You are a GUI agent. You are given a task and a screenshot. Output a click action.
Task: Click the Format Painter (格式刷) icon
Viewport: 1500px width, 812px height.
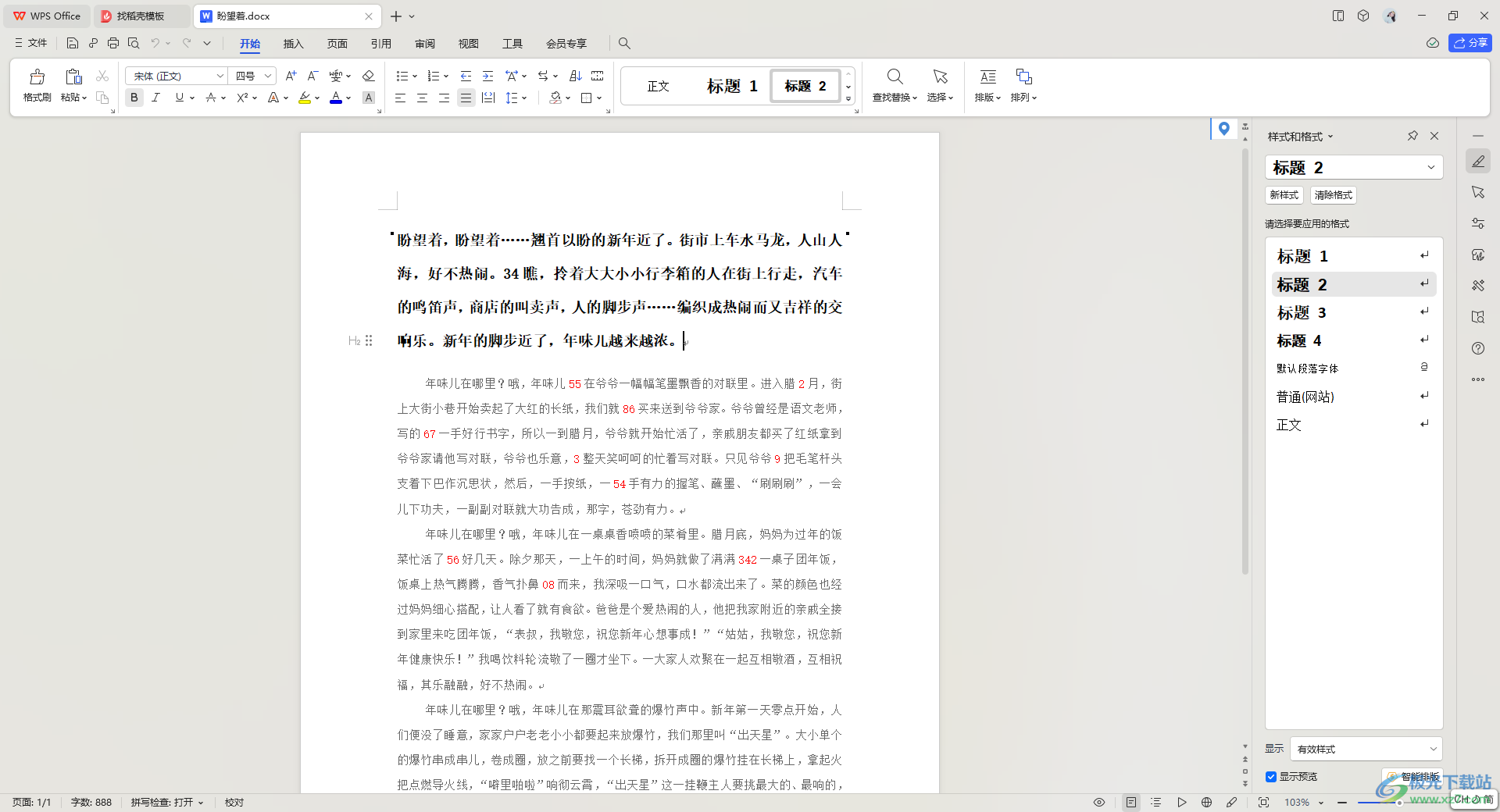point(37,77)
